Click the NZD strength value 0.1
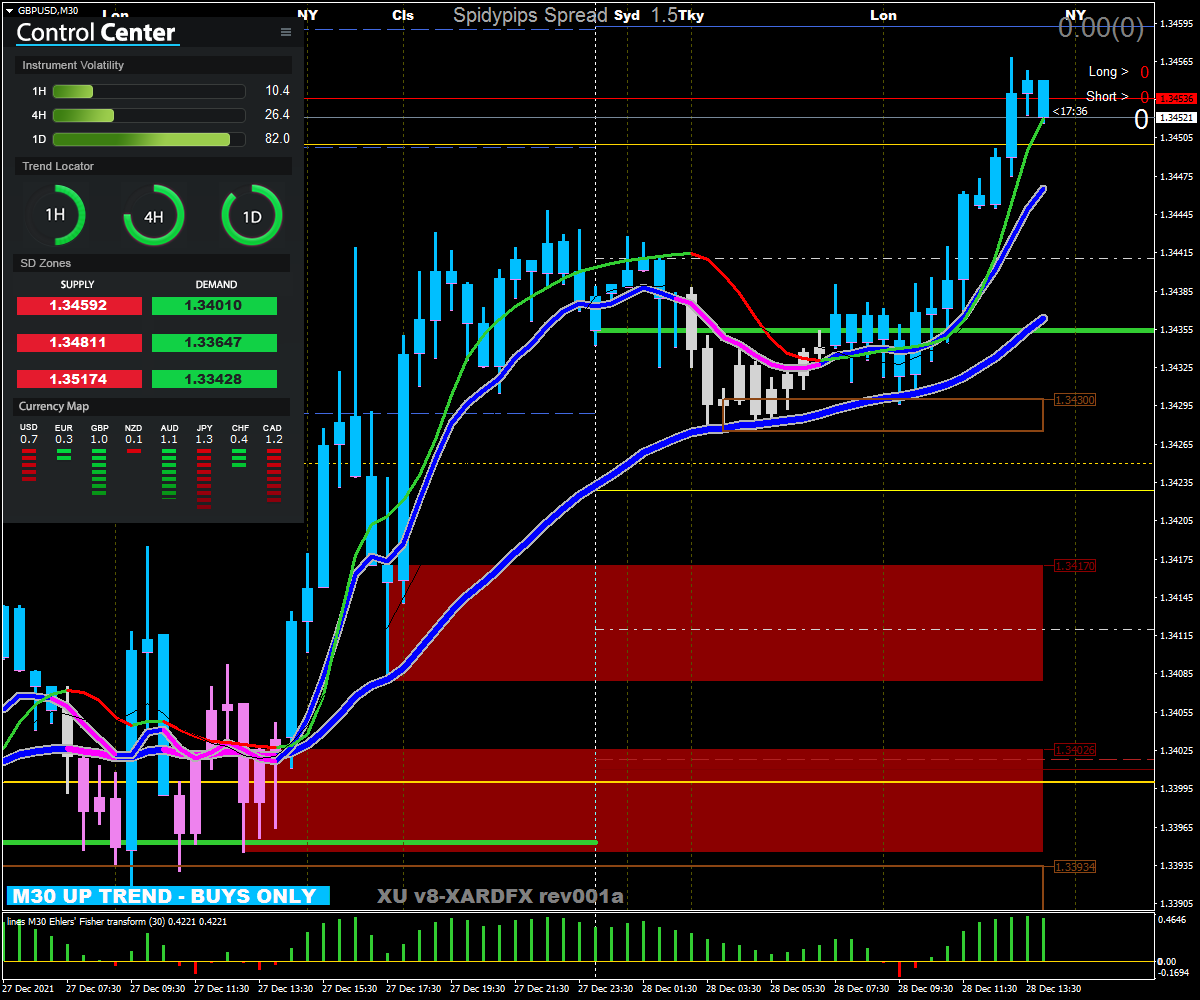 [x=134, y=439]
